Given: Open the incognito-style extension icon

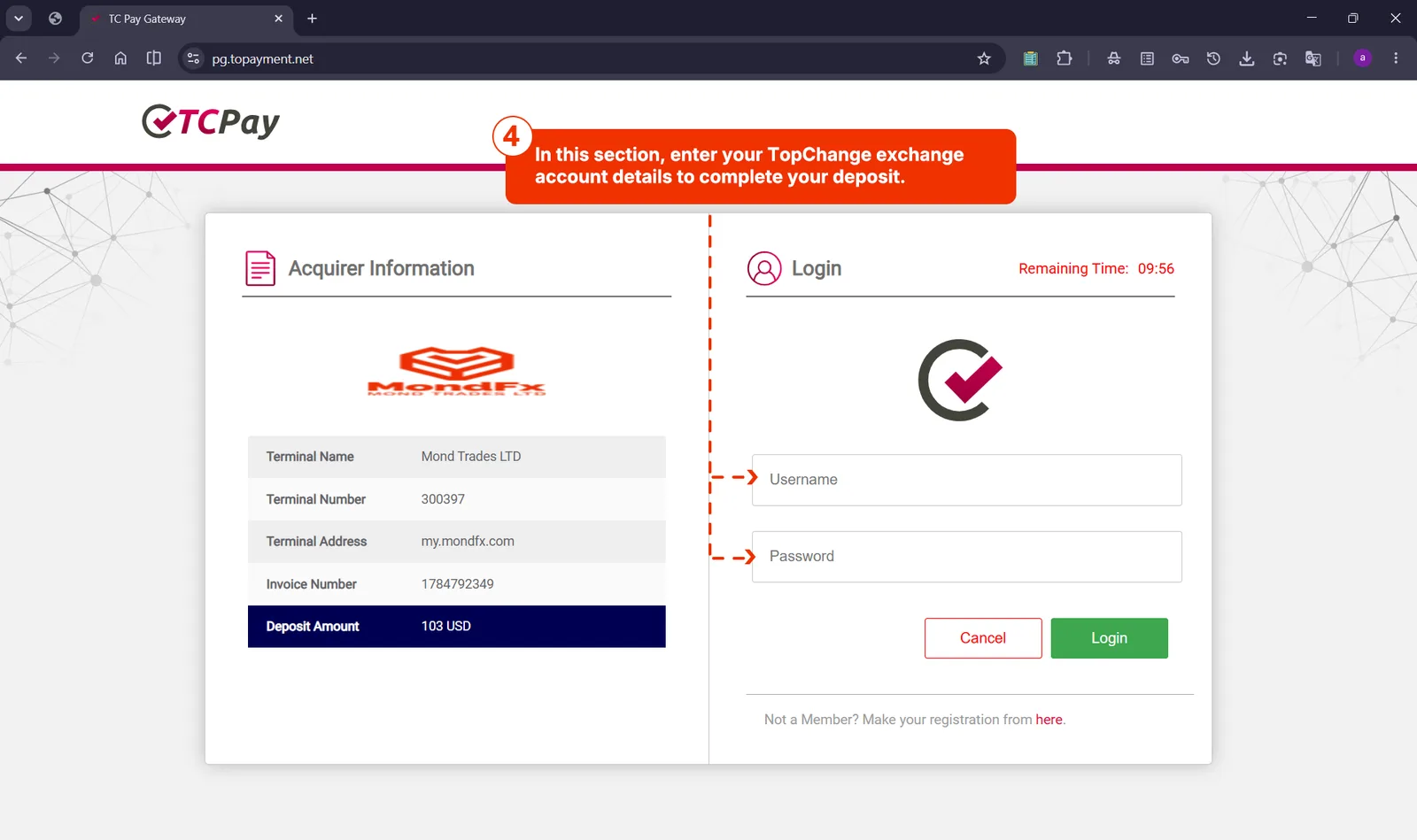Looking at the screenshot, I should [1114, 58].
